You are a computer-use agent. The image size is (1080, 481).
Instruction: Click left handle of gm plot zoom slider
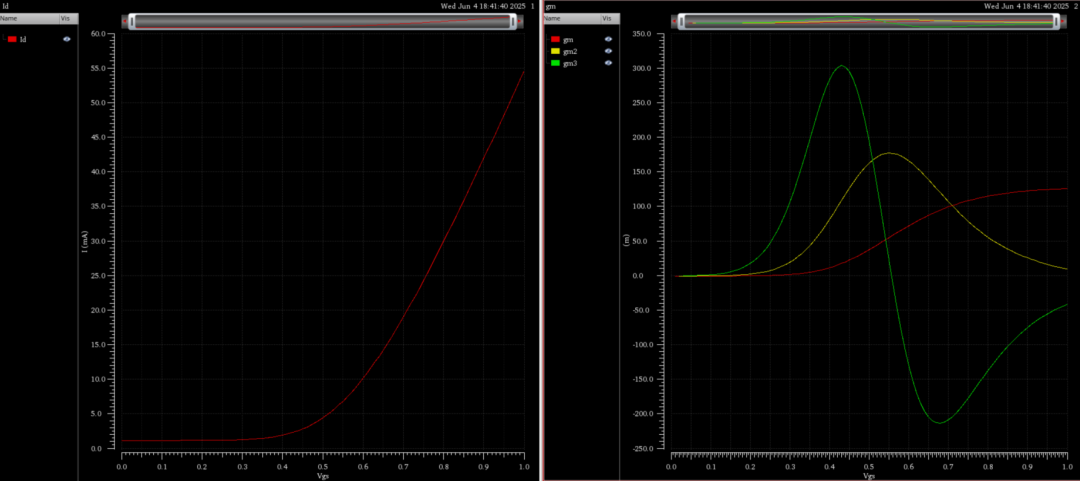coord(681,21)
